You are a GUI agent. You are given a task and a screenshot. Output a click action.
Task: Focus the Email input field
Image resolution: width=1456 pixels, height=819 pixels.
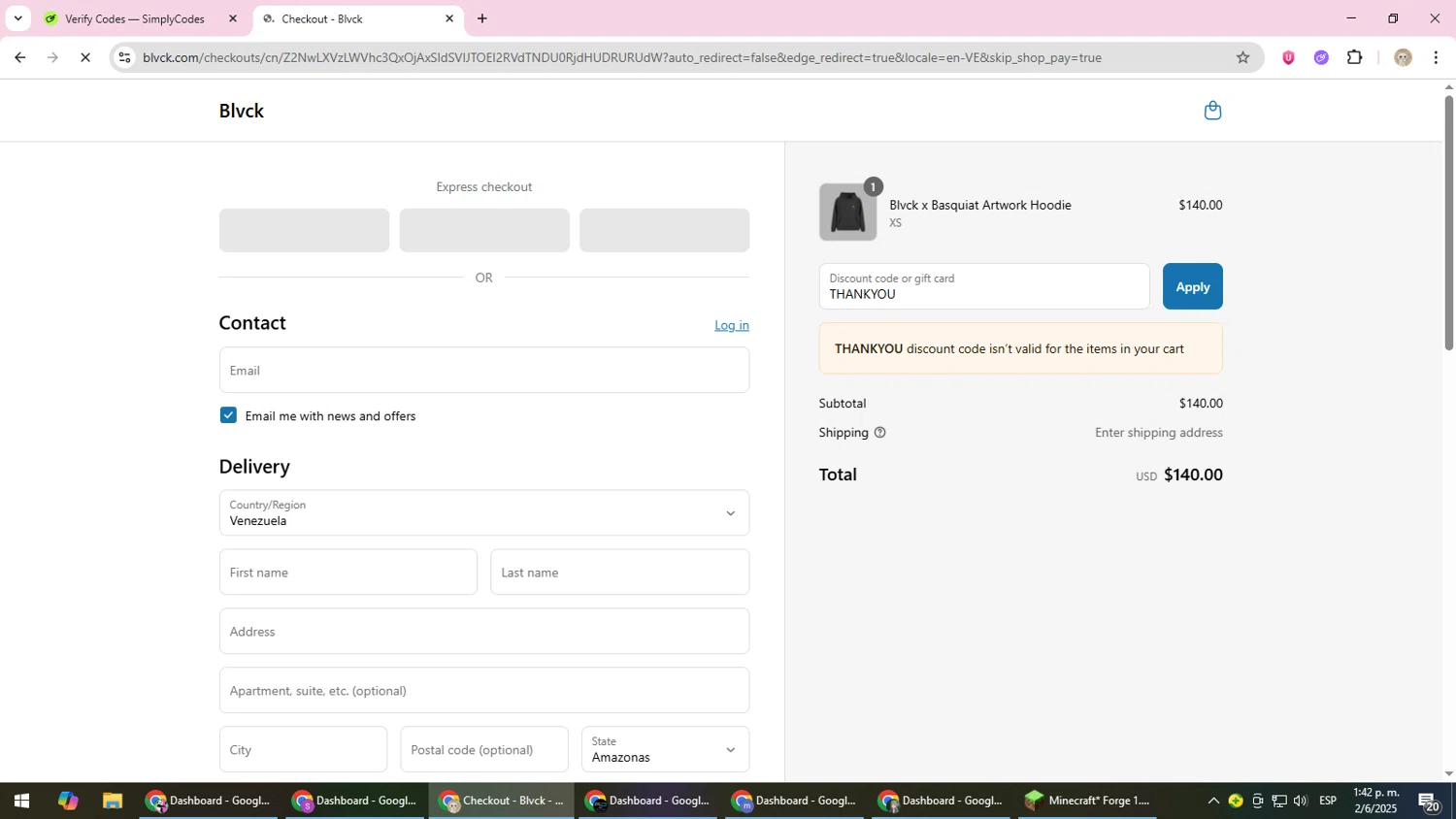(x=484, y=370)
